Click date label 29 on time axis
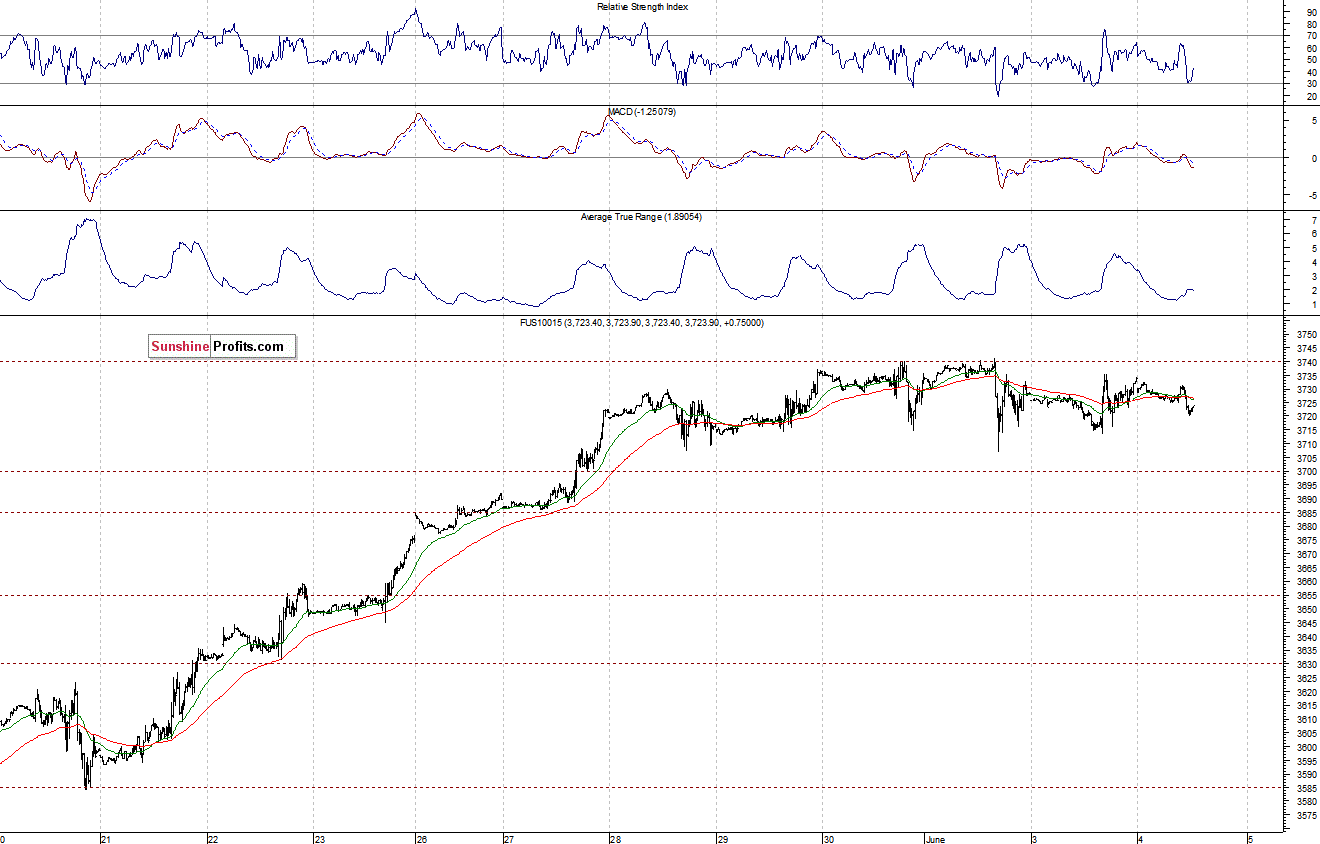Screen dimensions: 1320x844 (x=723, y=839)
